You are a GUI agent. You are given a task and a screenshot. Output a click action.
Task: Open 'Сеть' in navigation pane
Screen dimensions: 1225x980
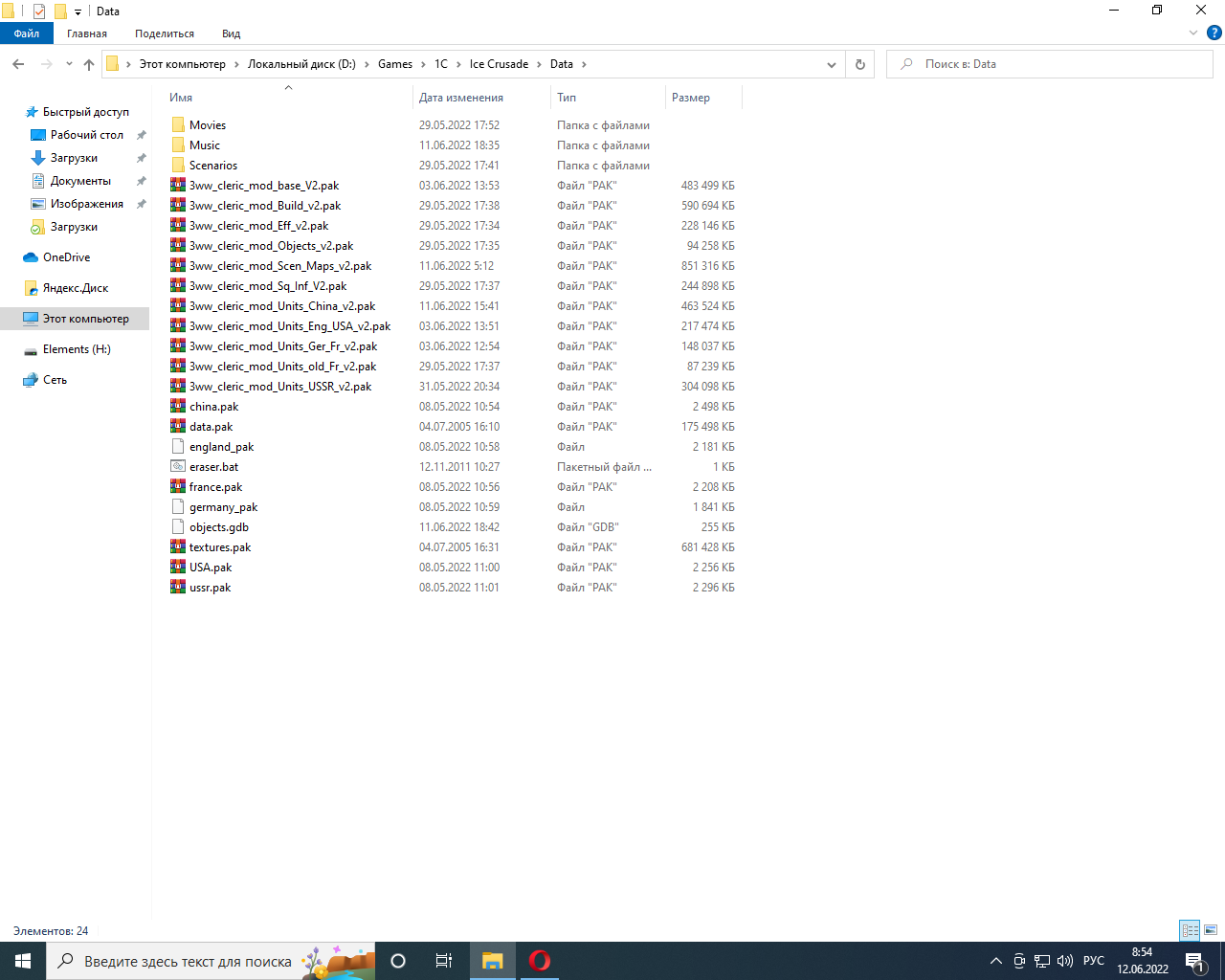55,380
